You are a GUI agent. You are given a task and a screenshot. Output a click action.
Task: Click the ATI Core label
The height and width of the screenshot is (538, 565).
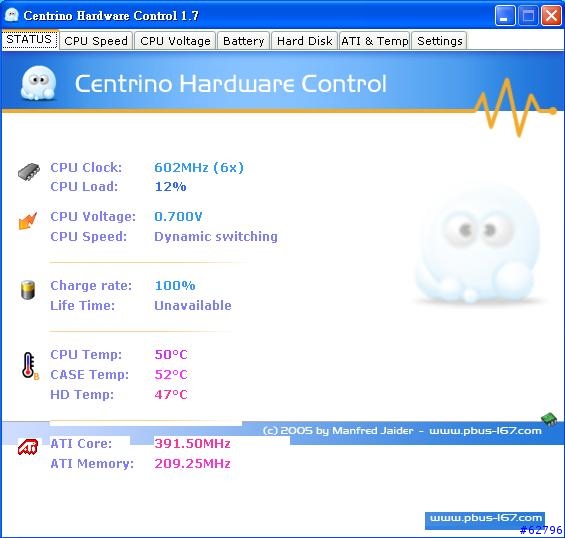[81, 444]
